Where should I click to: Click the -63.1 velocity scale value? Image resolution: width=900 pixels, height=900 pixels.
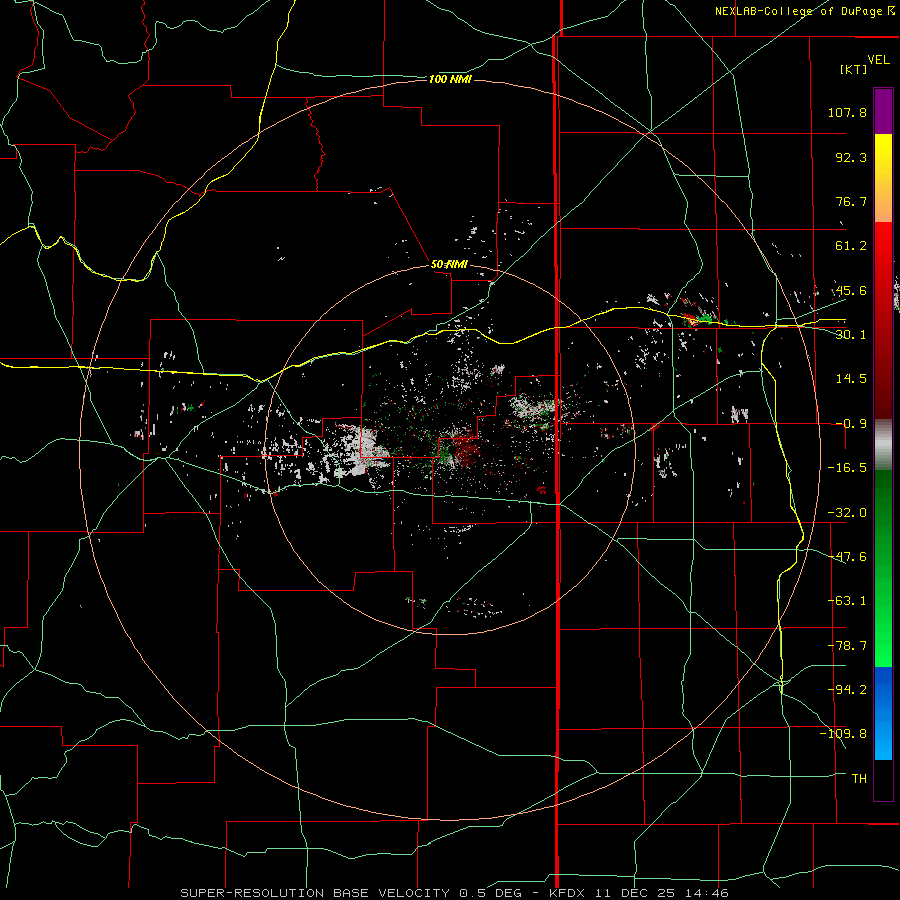coord(847,601)
